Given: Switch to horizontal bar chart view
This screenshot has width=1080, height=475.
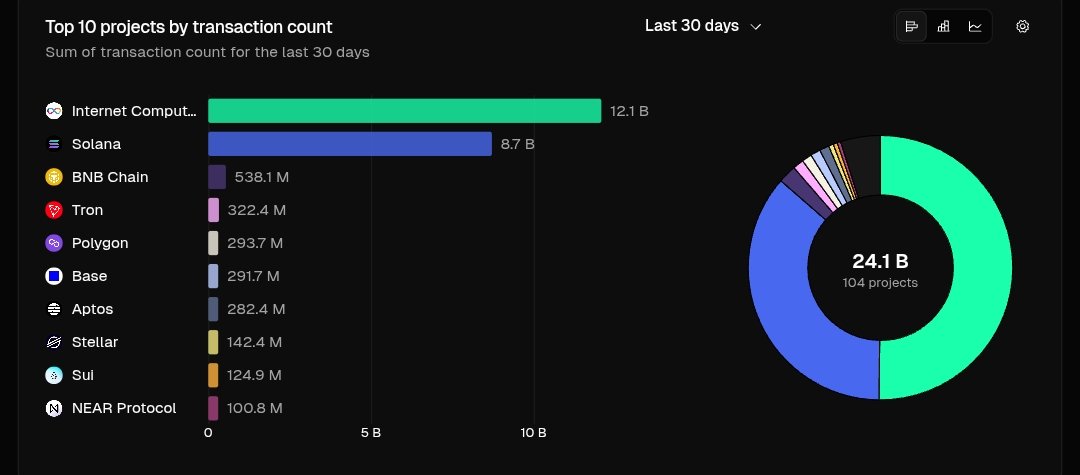Looking at the screenshot, I should [911, 27].
